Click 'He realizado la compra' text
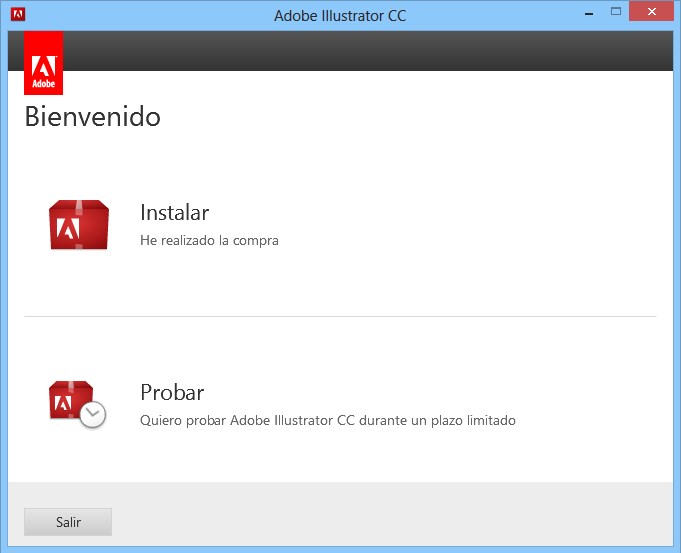This screenshot has height=553, width=681. coord(209,240)
